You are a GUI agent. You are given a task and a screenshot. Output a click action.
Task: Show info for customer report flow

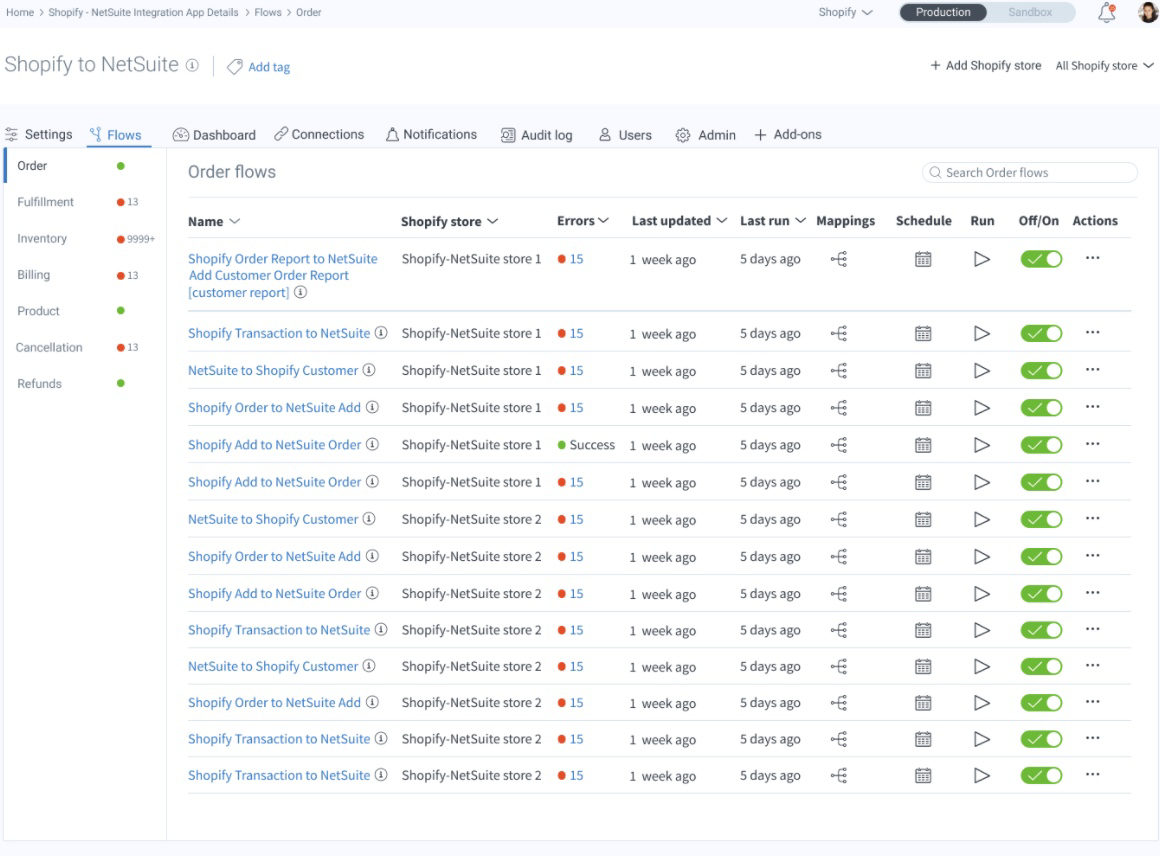point(300,292)
